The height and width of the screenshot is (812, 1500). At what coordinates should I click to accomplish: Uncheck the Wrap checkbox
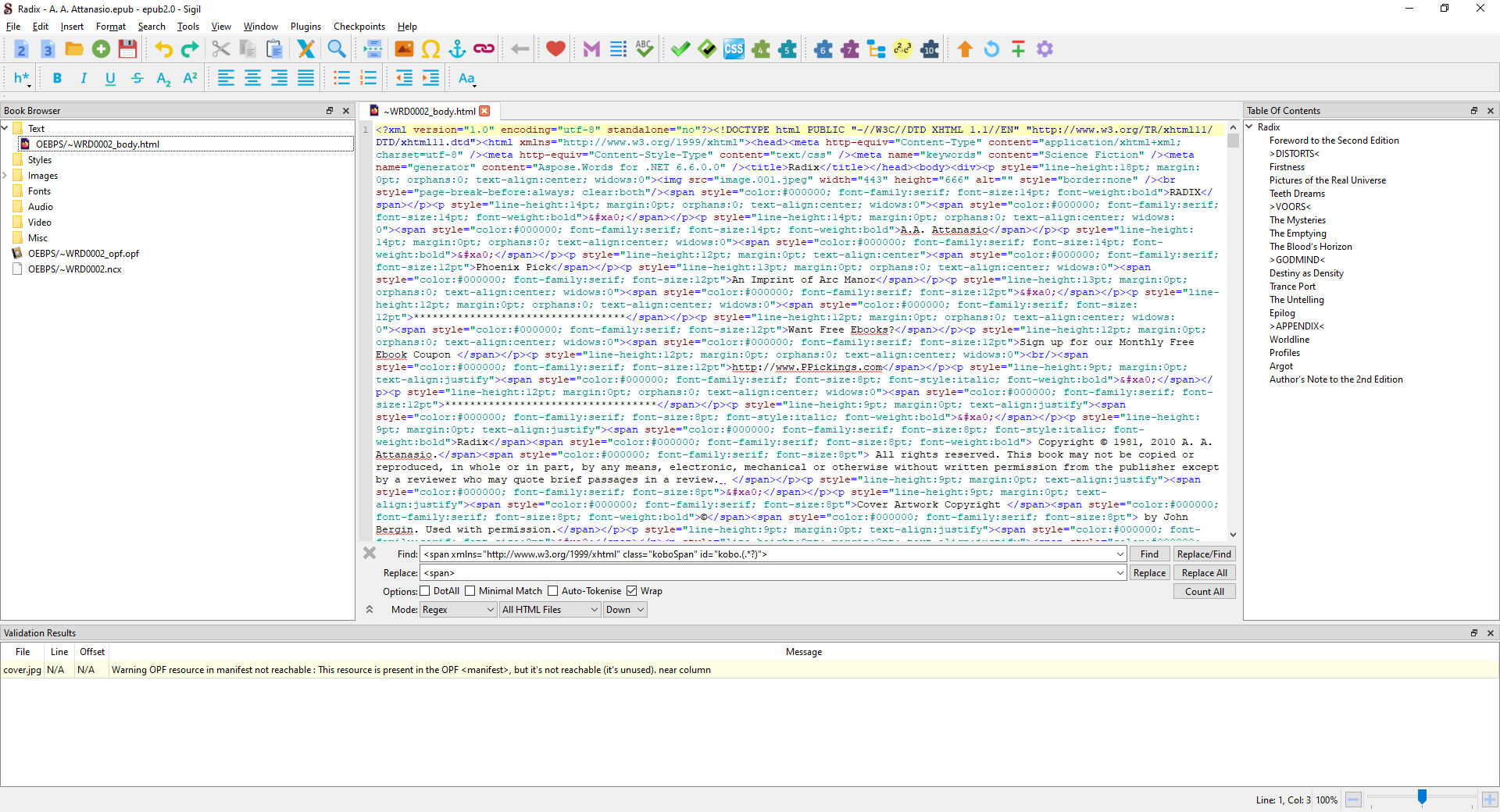[x=632, y=591]
